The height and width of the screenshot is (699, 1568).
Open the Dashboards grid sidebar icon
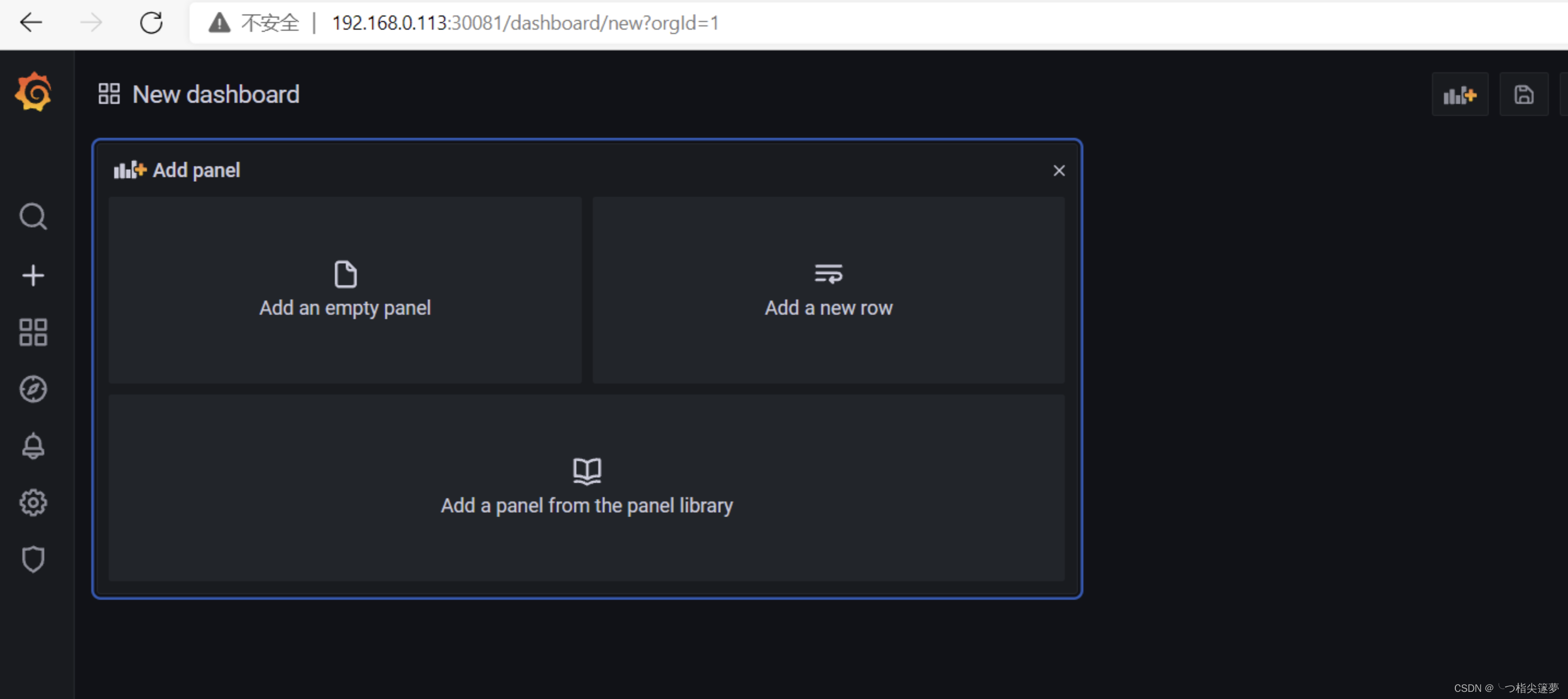[x=33, y=332]
